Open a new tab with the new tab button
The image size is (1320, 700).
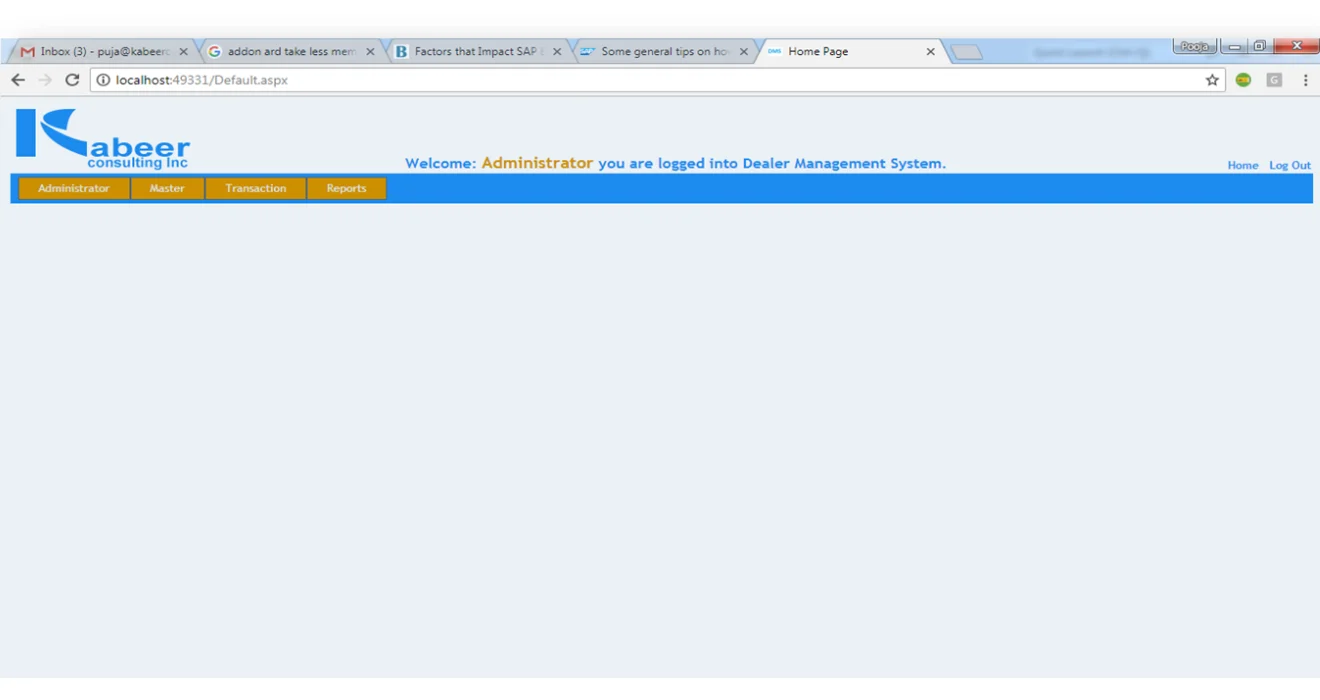coord(966,51)
